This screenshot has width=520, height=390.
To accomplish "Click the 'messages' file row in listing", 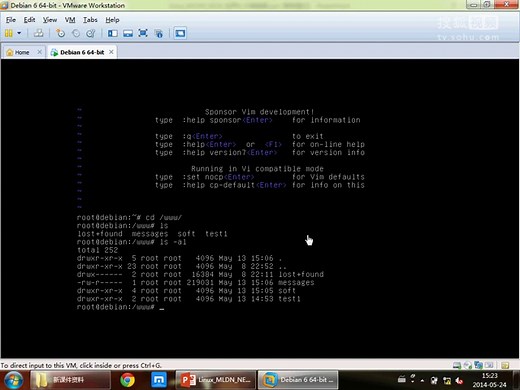I will [x=195, y=283].
